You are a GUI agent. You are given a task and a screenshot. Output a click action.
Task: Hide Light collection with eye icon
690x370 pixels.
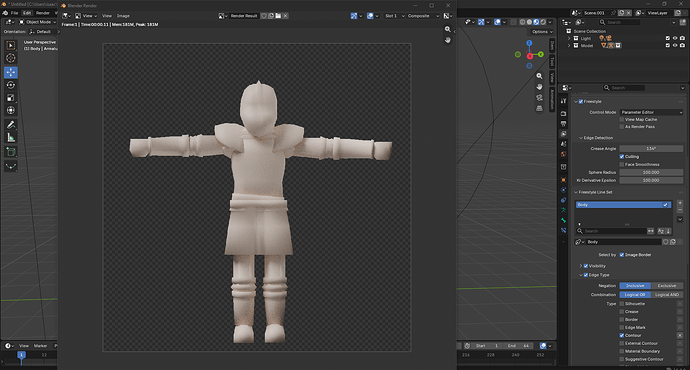(675, 38)
